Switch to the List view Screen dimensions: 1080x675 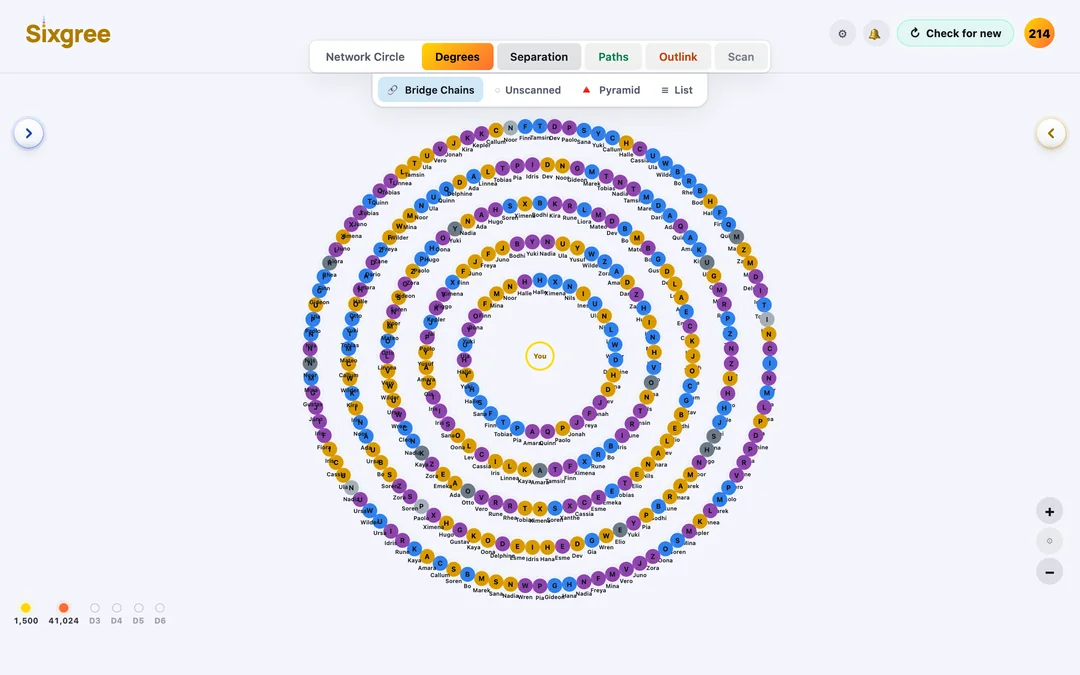tap(677, 90)
